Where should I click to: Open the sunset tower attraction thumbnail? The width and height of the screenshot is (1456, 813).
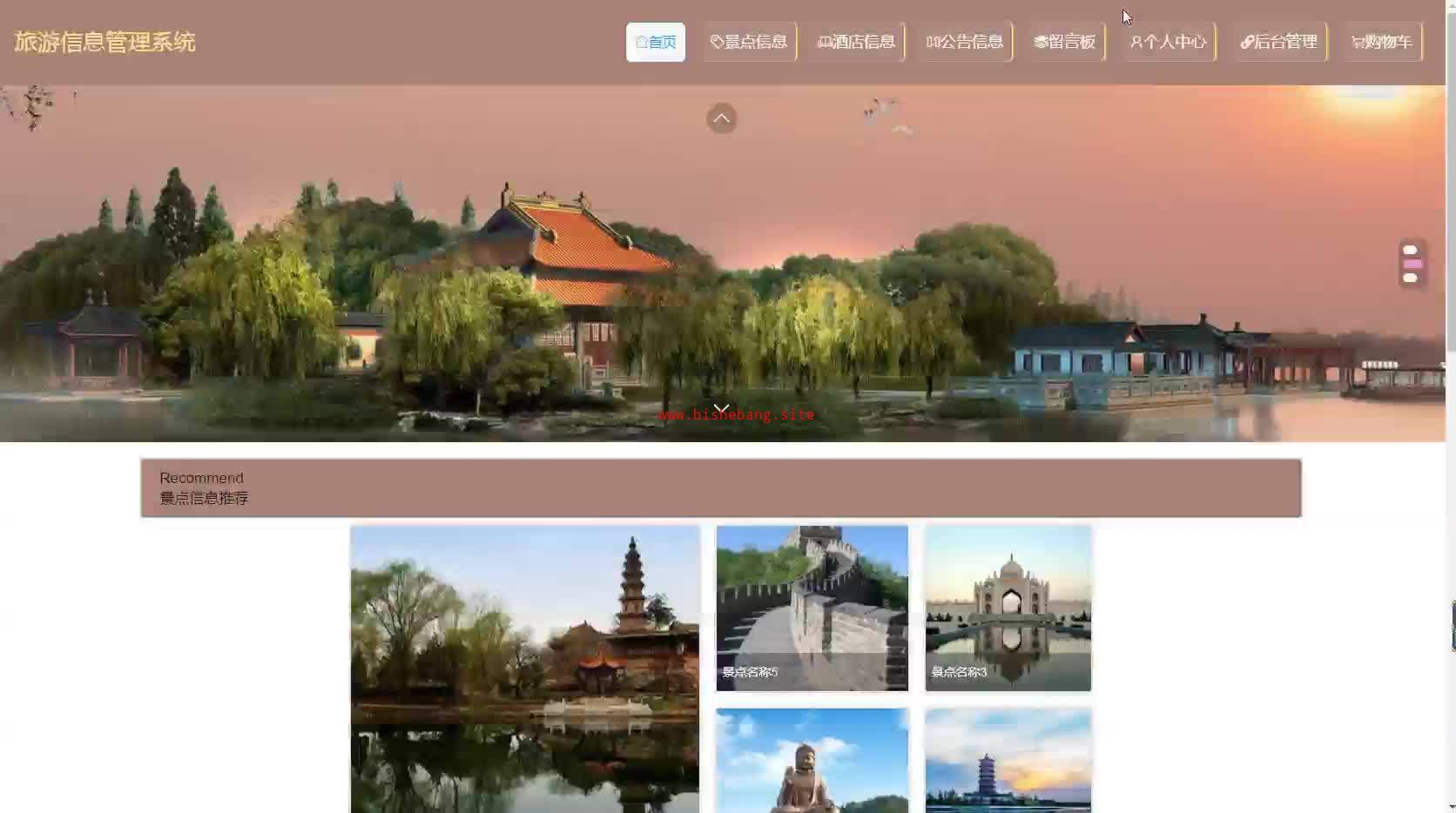[x=1008, y=761]
